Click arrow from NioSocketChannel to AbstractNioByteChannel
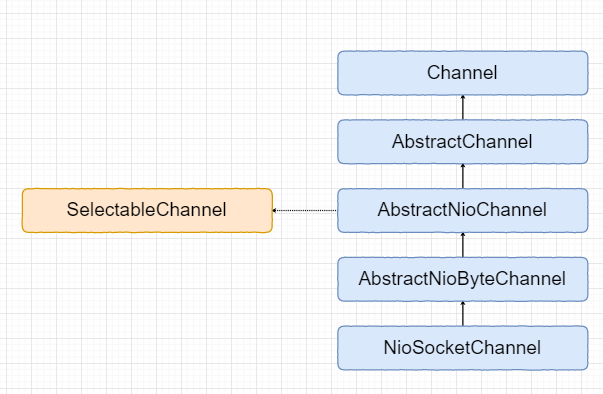The width and height of the screenshot is (603, 394). (463, 314)
